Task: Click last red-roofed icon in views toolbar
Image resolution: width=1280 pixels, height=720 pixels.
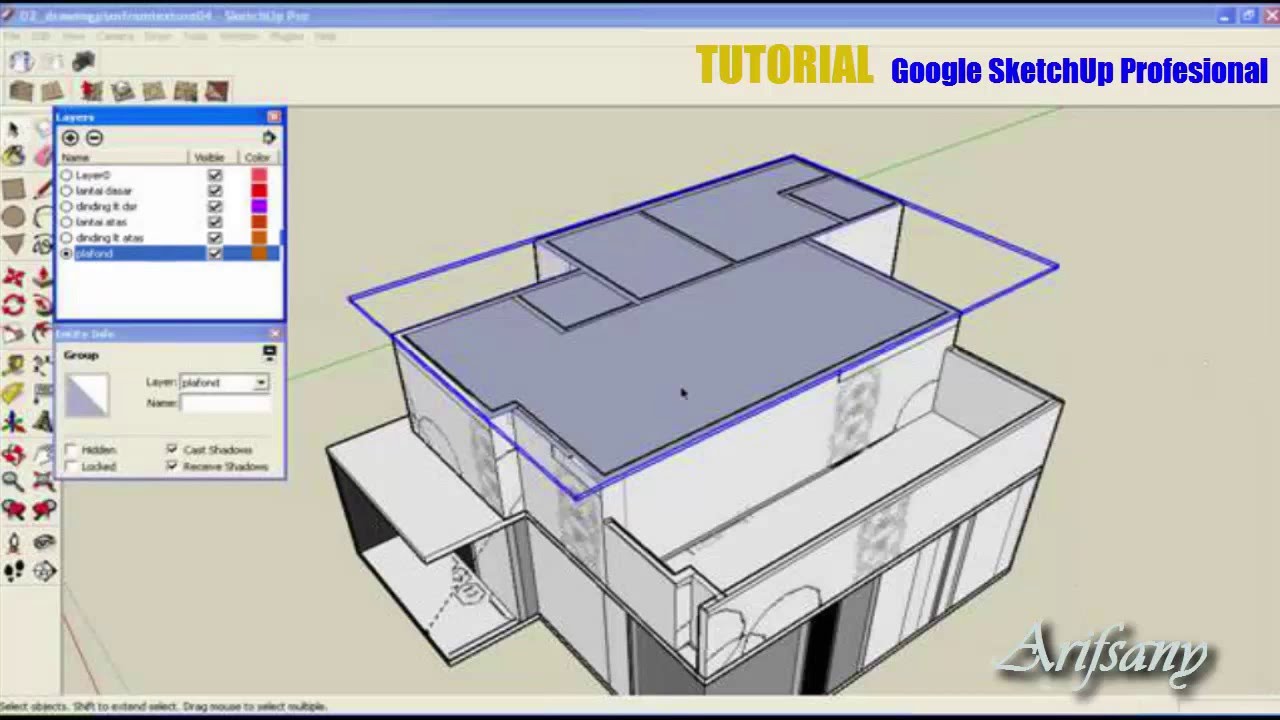Action: click(x=217, y=92)
